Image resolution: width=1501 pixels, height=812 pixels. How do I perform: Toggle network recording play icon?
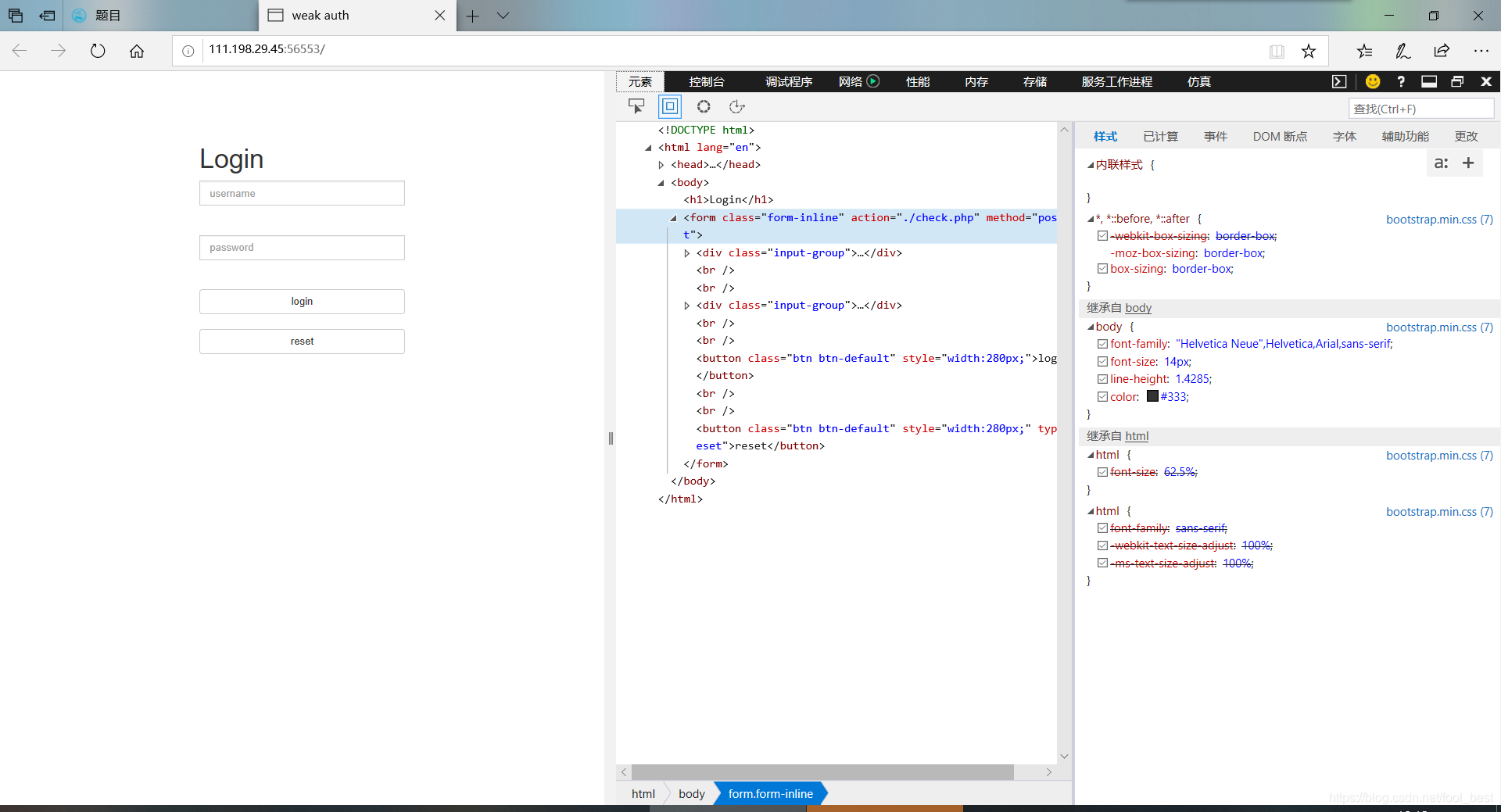coord(873,80)
